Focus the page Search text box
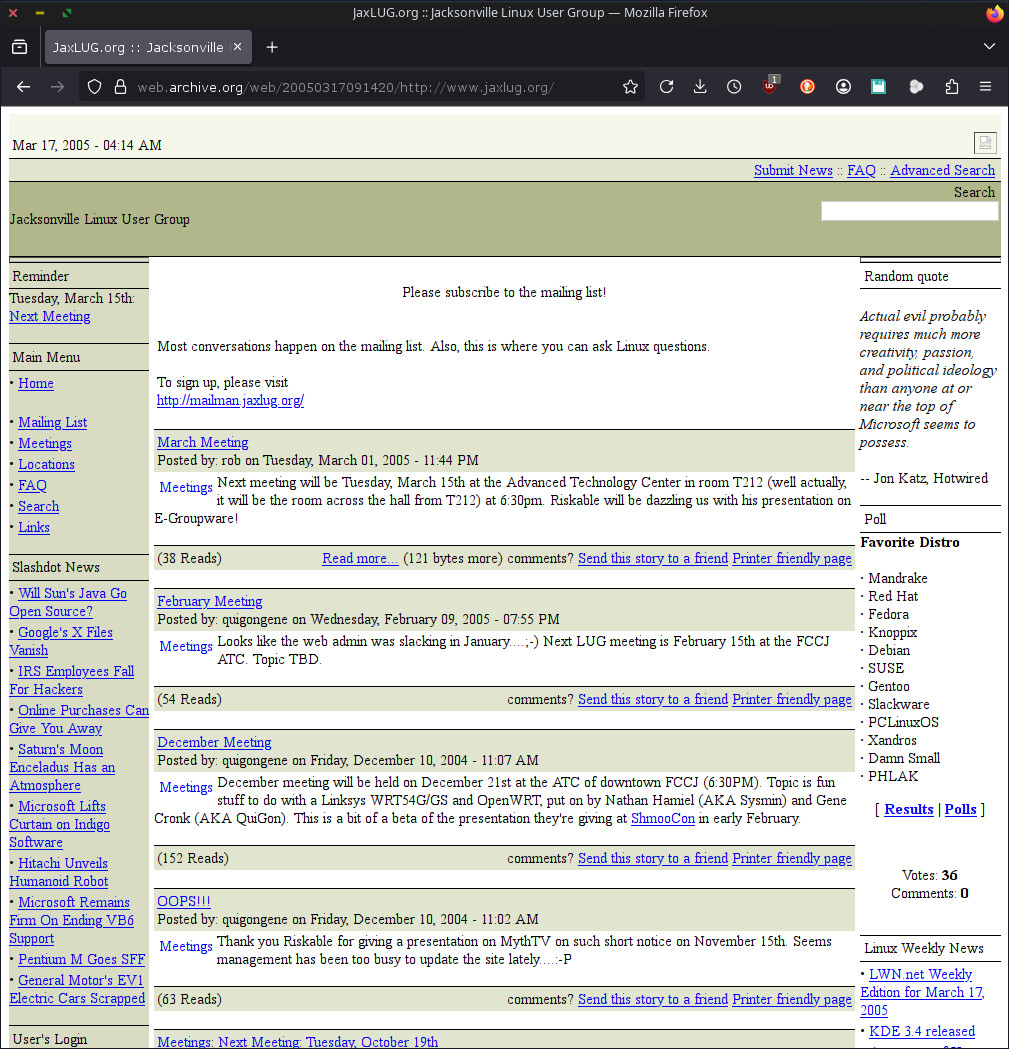The height and width of the screenshot is (1049, 1009). coord(909,211)
